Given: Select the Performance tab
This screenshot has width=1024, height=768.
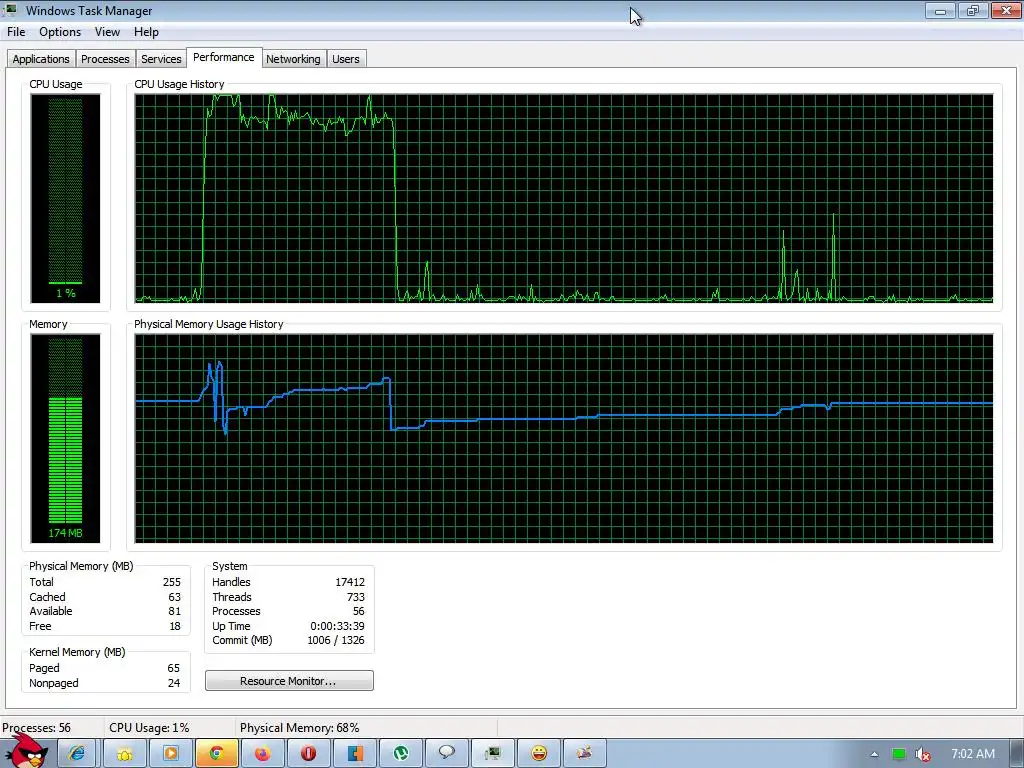Looking at the screenshot, I should pos(224,57).
